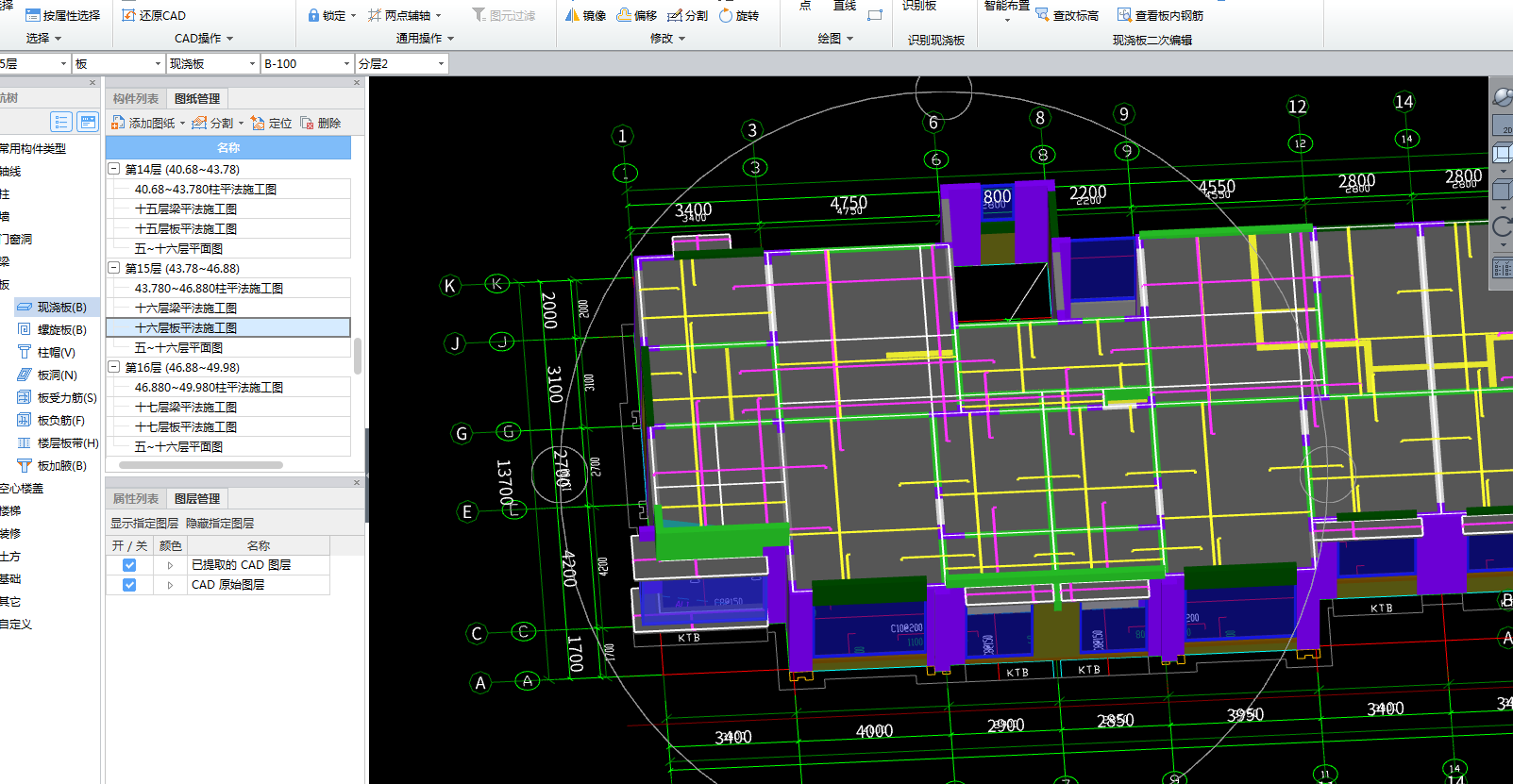
Task: Select drawing 十五层梁平法施工图
Action: pos(186,209)
